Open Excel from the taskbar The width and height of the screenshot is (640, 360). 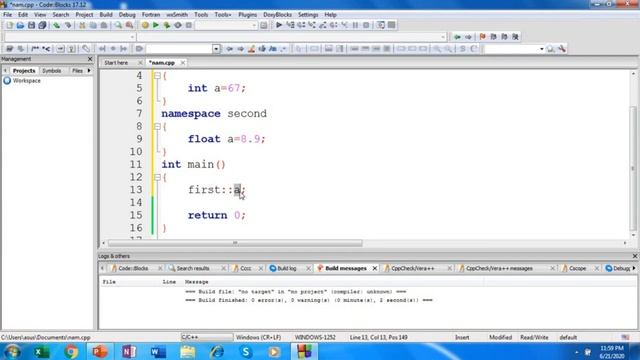pos(42,351)
